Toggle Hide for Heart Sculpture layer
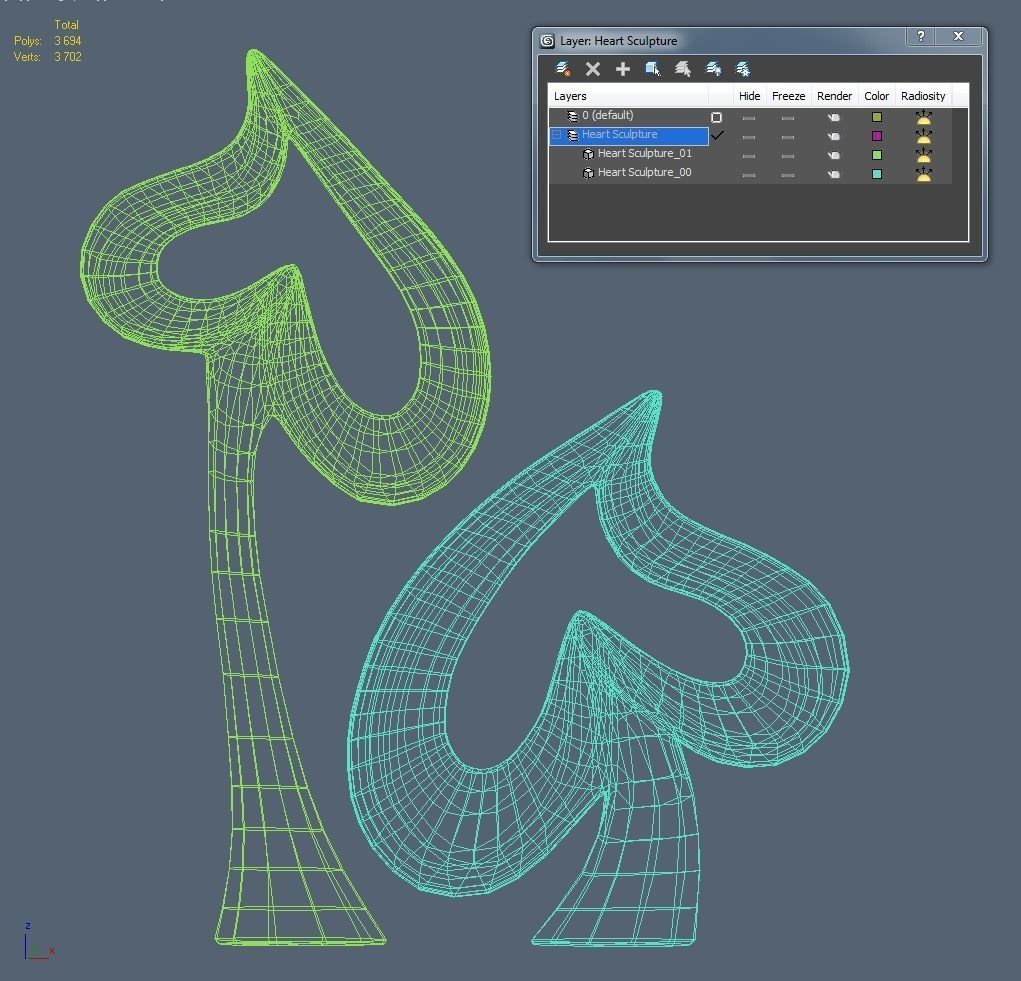Image resolution: width=1021 pixels, height=981 pixels. pyautogui.click(x=749, y=137)
